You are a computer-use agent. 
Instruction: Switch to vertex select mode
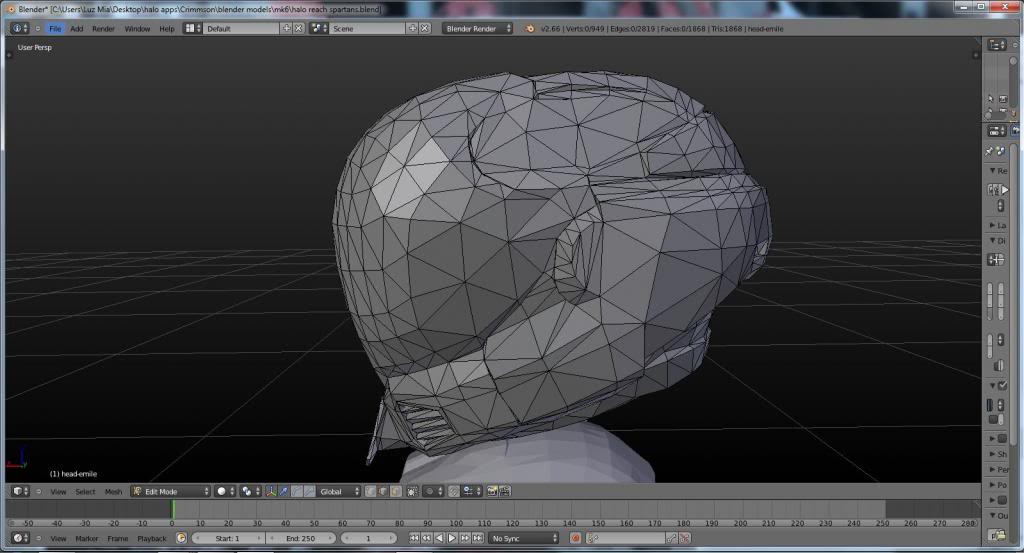tap(370, 491)
